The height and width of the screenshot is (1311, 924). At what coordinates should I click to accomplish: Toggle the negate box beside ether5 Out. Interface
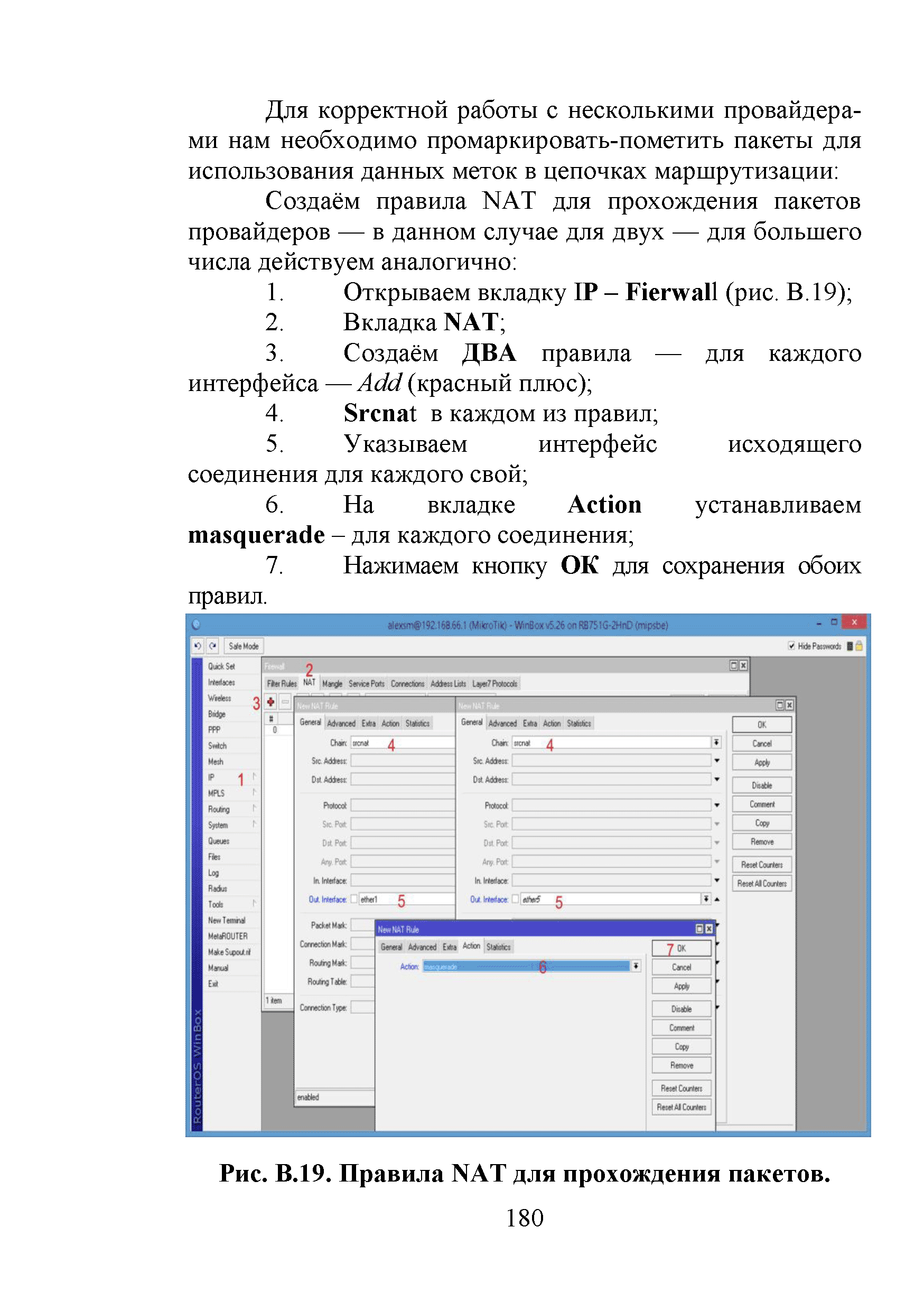tap(516, 899)
